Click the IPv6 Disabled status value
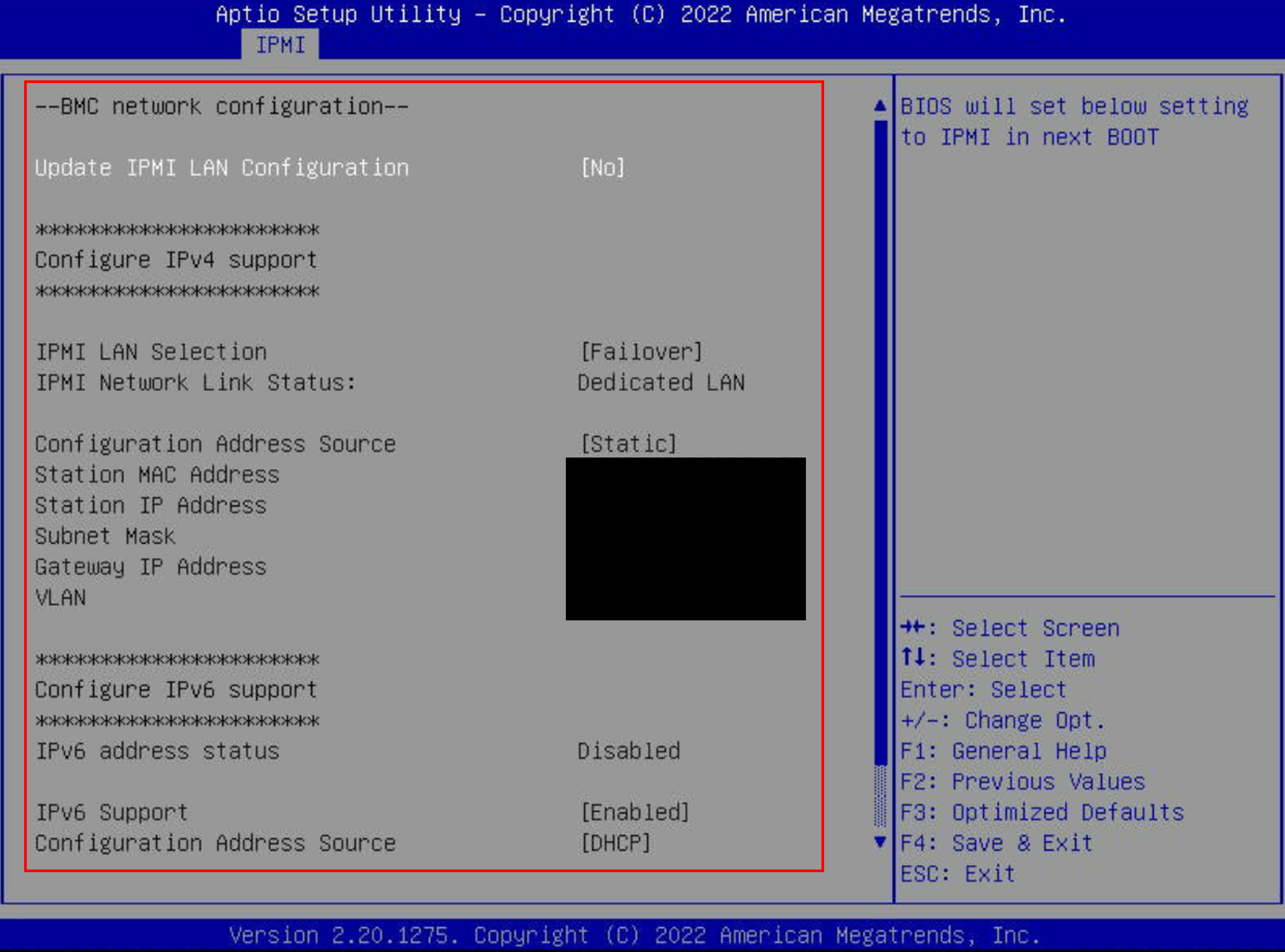1285x952 pixels. [629, 752]
